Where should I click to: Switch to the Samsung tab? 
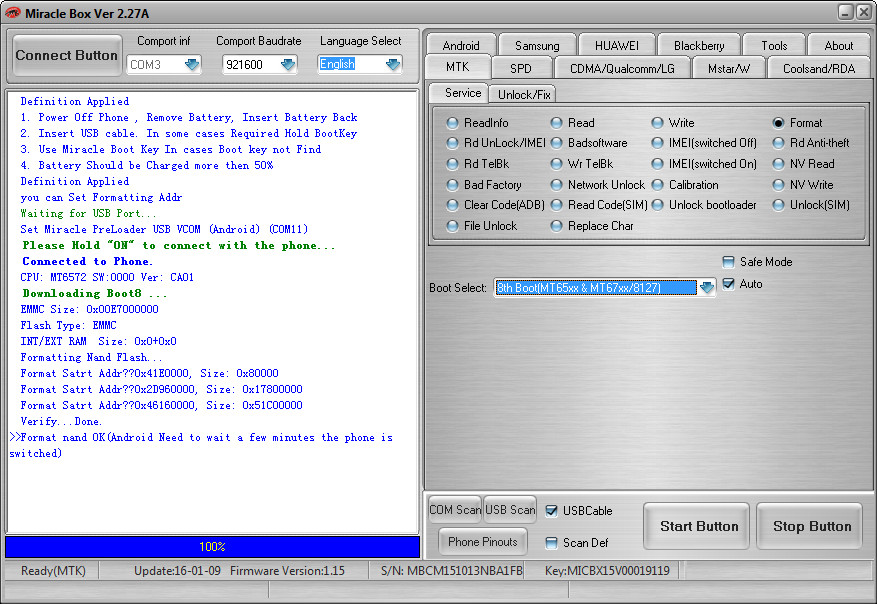[x=537, y=46]
